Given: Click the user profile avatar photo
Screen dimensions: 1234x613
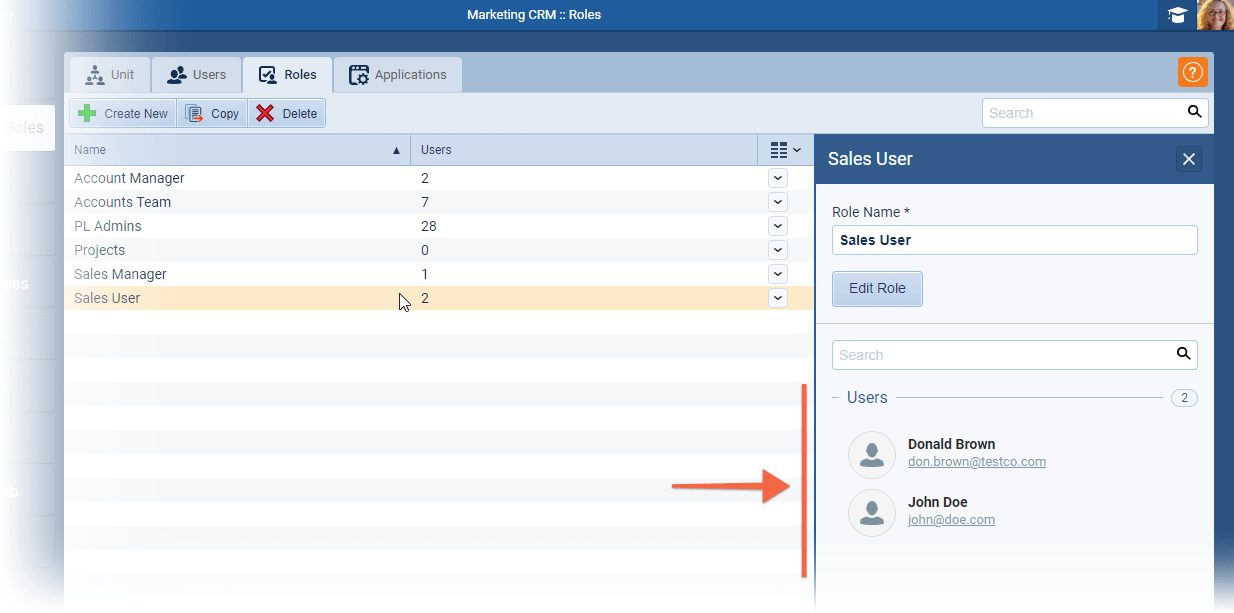Looking at the screenshot, I should [1215, 15].
